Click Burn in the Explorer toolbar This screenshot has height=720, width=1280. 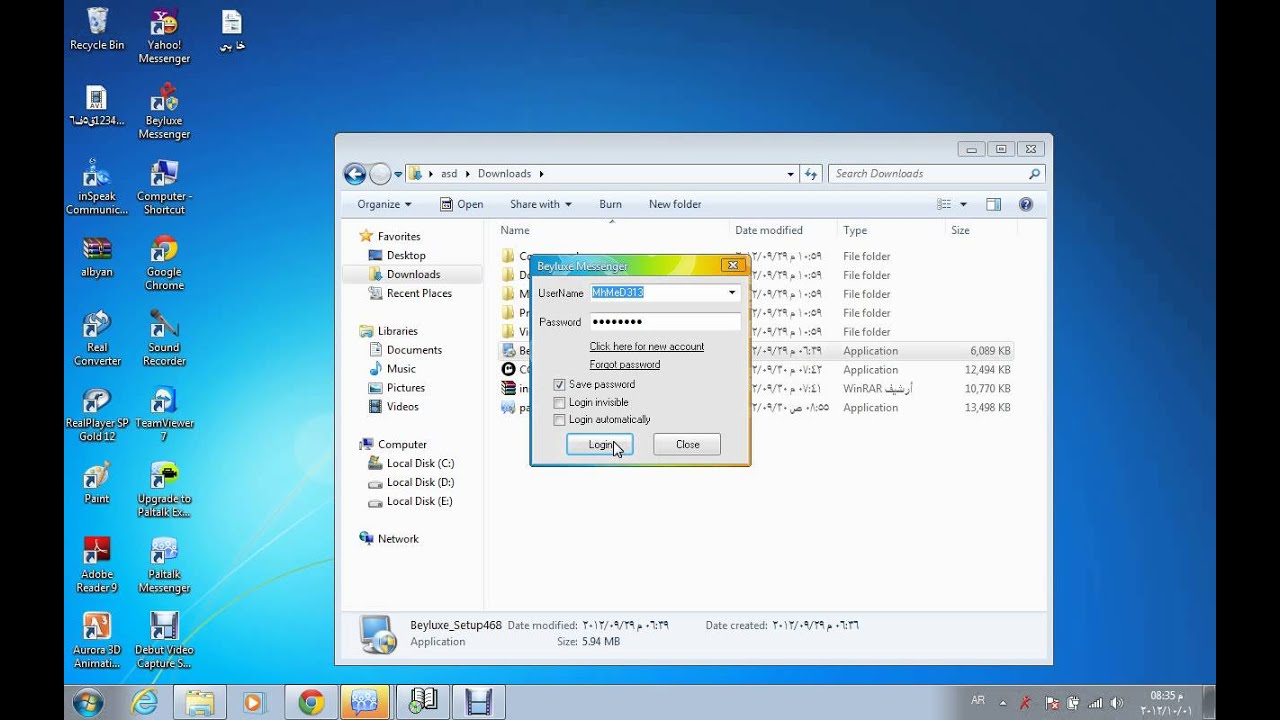pyautogui.click(x=610, y=204)
